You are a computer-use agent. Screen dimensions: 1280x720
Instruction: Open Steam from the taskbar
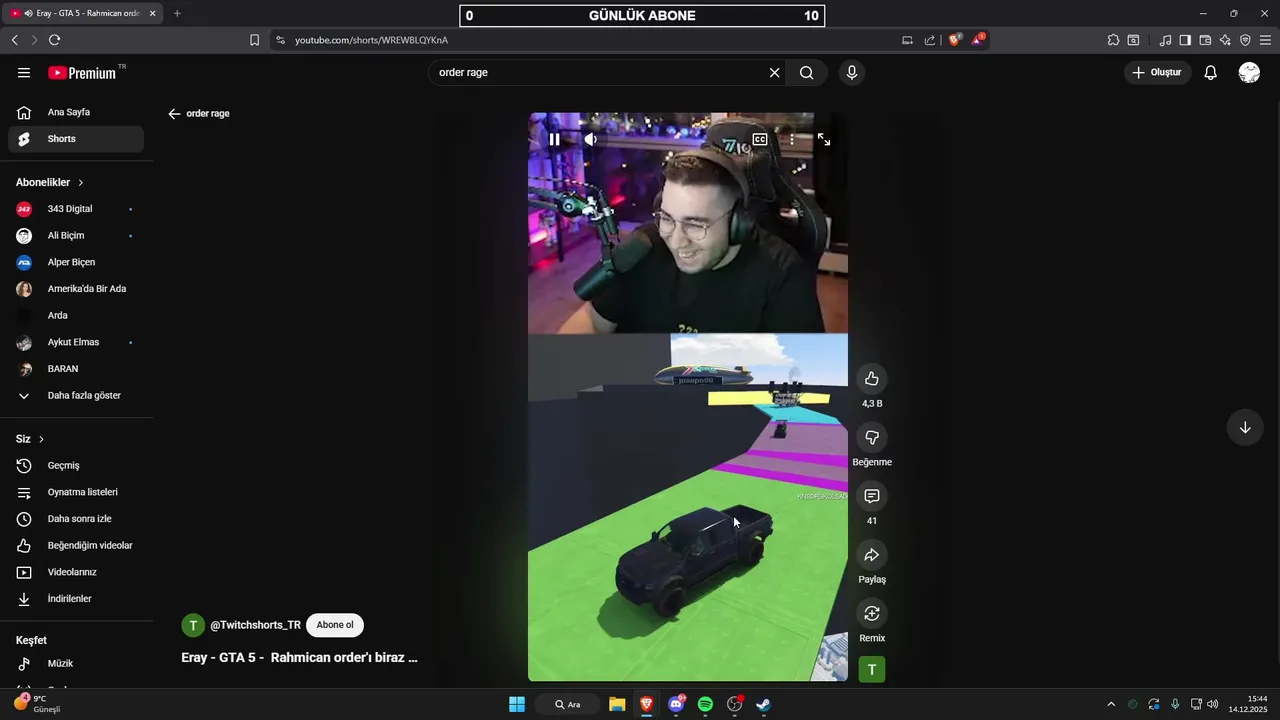click(x=763, y=704)
